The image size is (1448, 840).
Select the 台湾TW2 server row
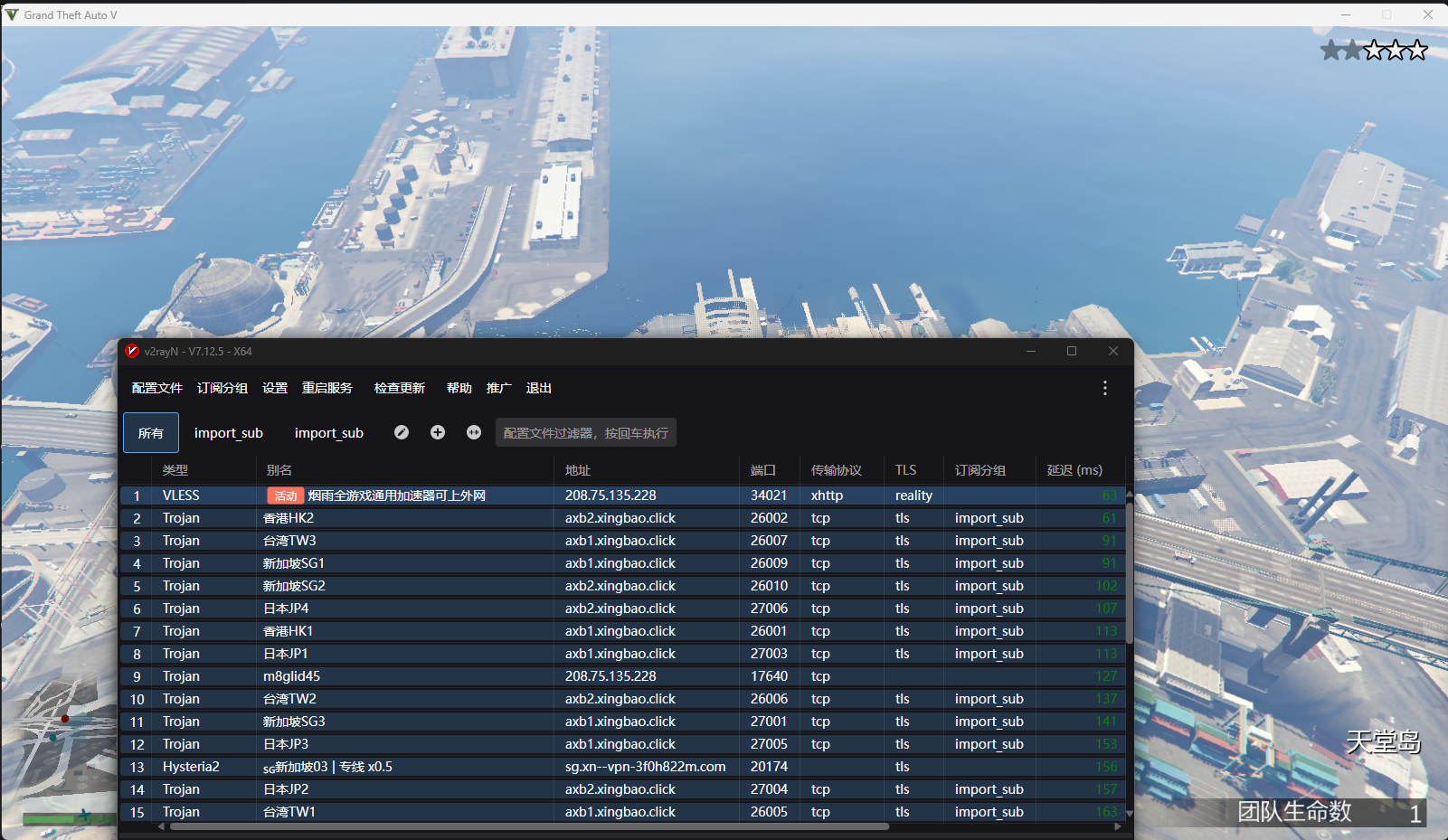tap(622, 699)
